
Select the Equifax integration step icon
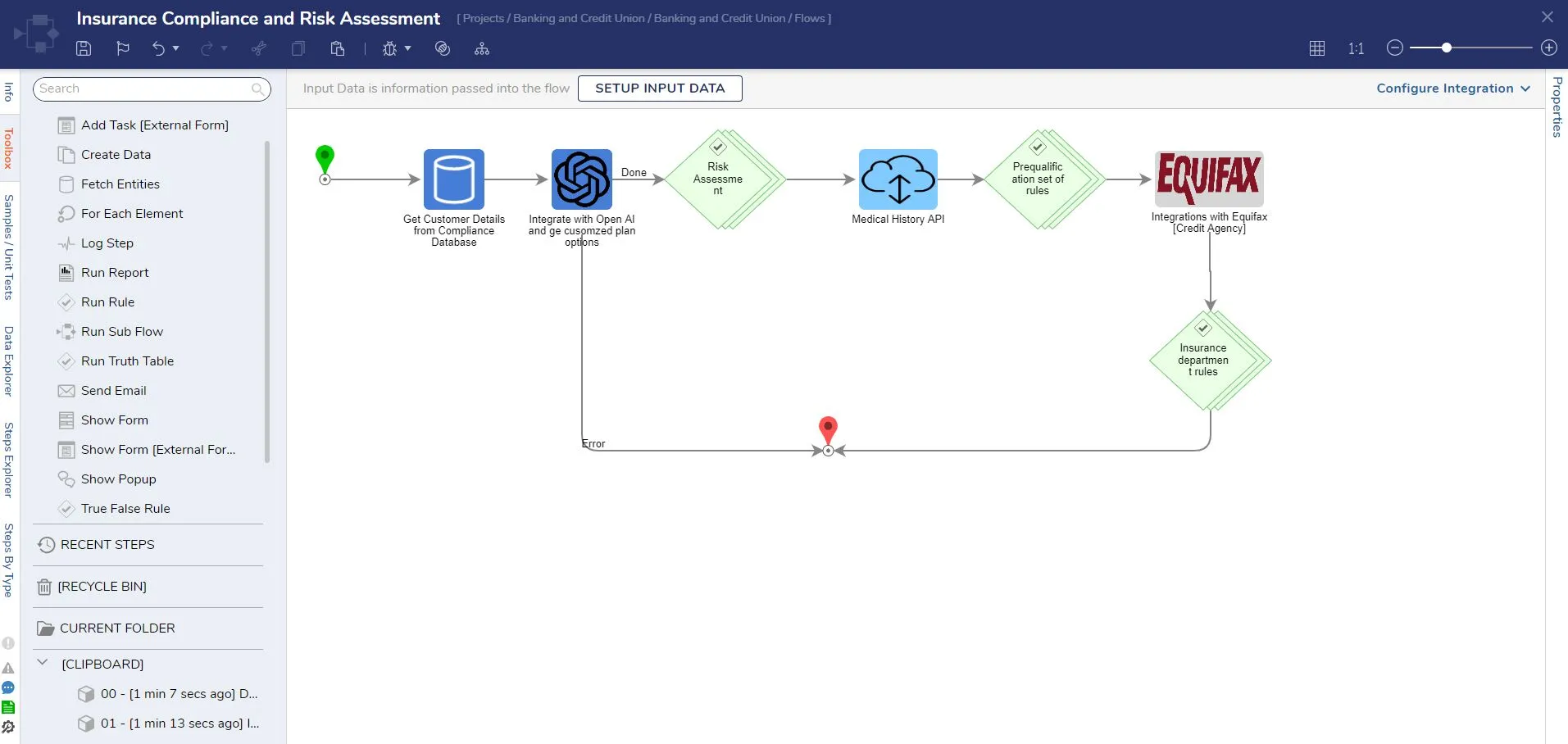(x=1209, y=178)
